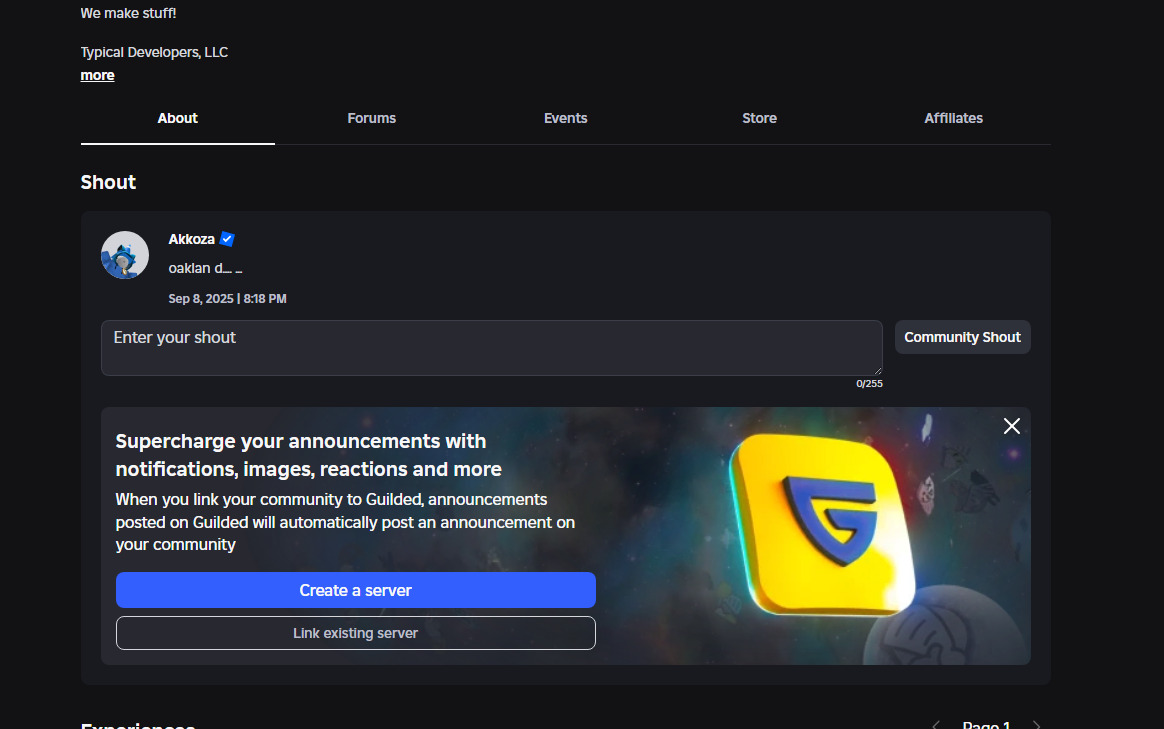Image resolution: width=1164 pixels, height=729 pixels.
Task: Expand the group description with more link
Action: (x=97, y=75)
